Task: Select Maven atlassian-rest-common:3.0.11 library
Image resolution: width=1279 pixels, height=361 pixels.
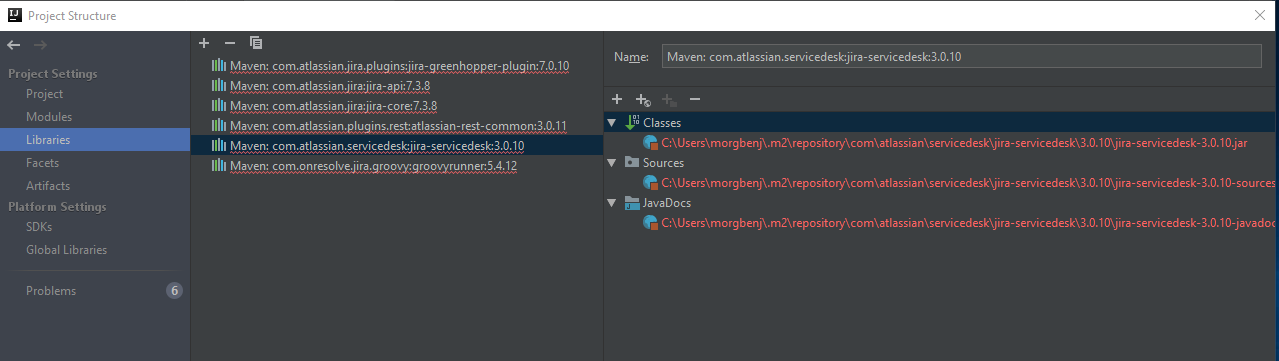Action: point(398,126)
